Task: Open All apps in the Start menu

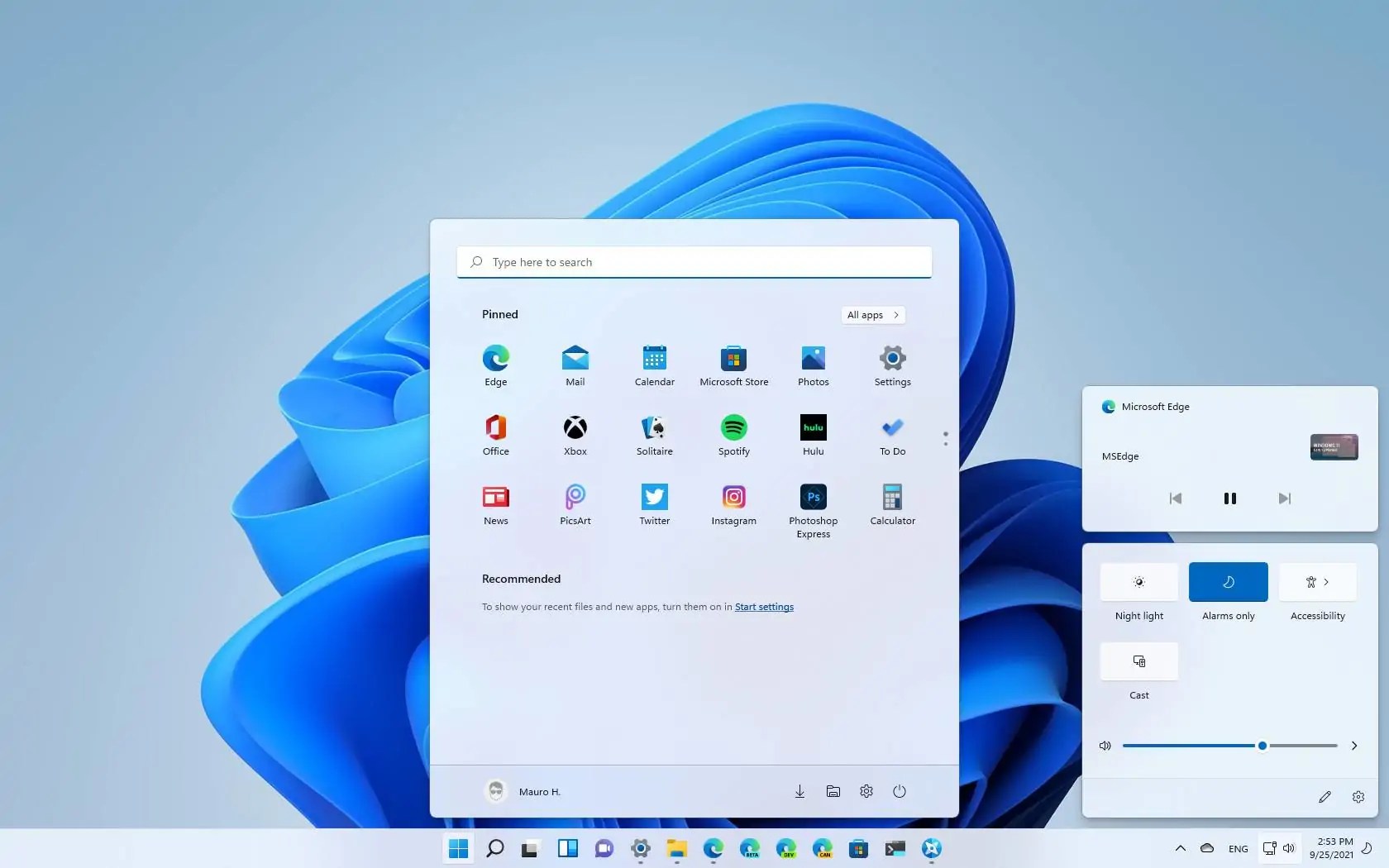Action: tap(872, 315)
